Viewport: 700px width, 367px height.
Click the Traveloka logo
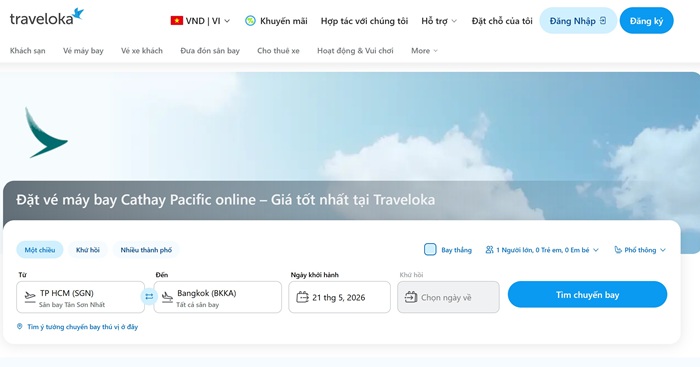pyautogui.click(x=46, y=18)
